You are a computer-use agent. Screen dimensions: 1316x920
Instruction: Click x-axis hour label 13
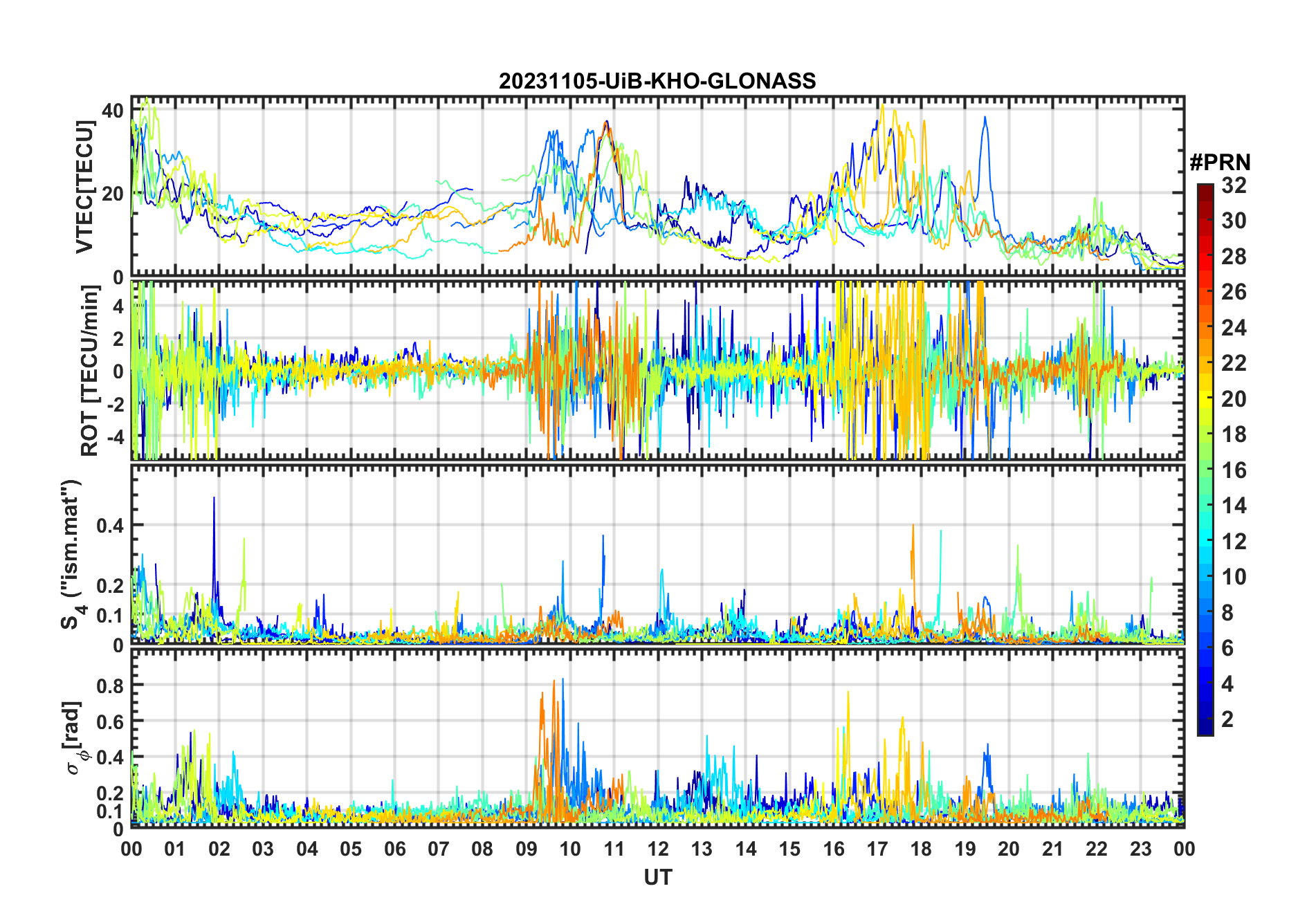point(702,849)
